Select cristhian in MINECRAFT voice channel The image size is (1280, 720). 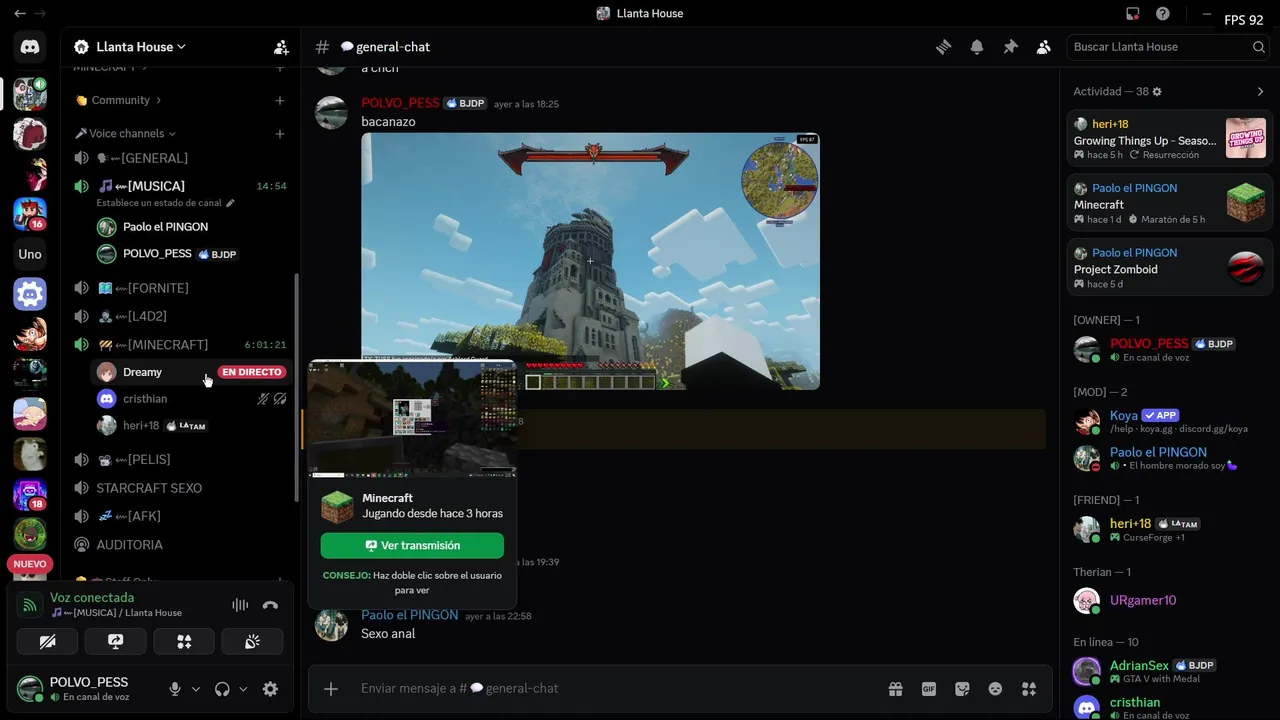(191, 399)
